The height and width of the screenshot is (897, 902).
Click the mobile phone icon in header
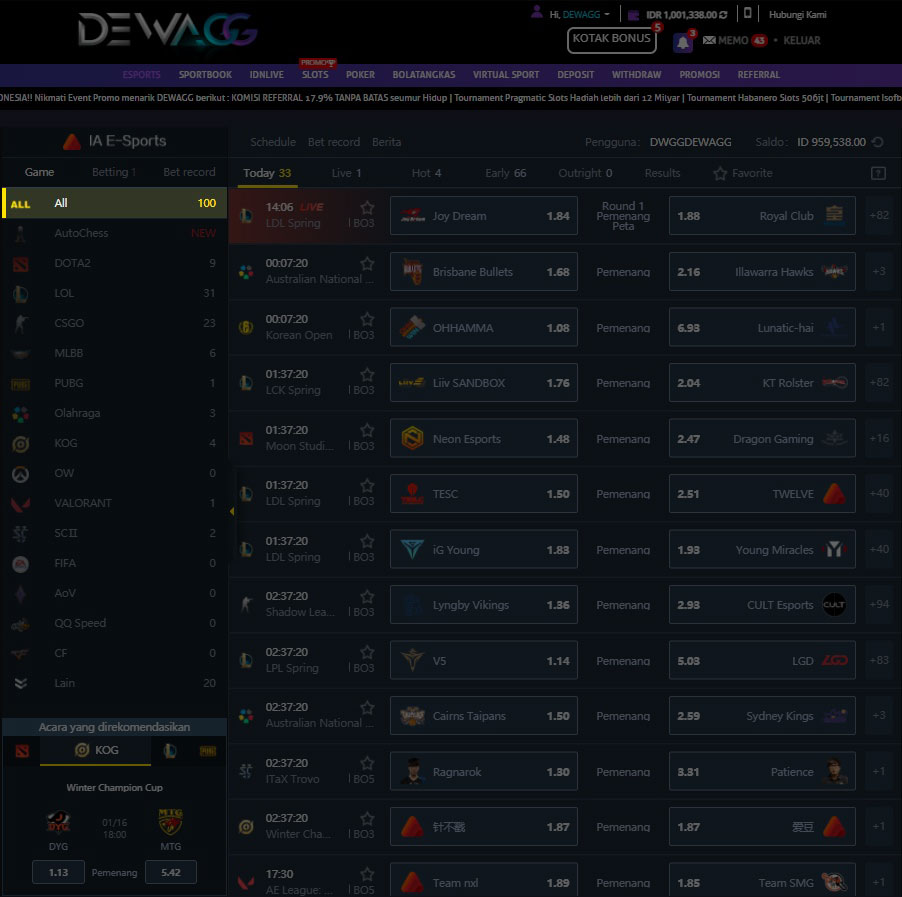point(747,13)
